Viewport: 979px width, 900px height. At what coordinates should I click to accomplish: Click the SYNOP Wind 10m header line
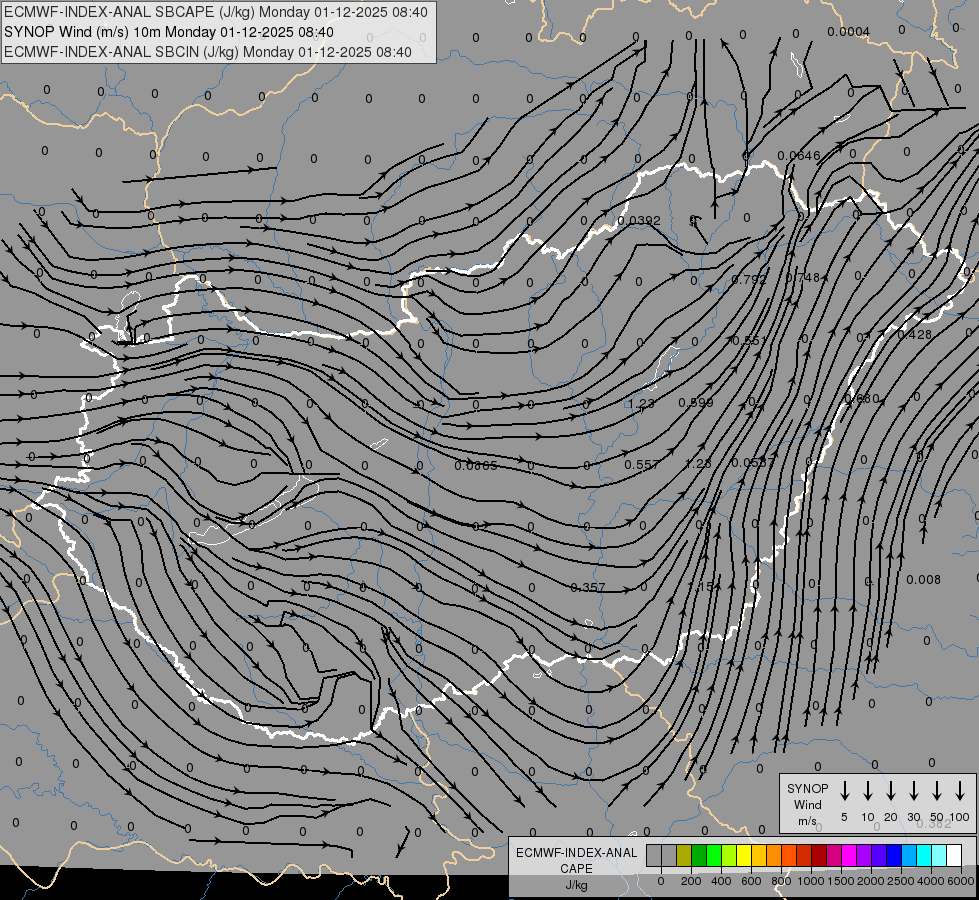click(x=169, y=32)
